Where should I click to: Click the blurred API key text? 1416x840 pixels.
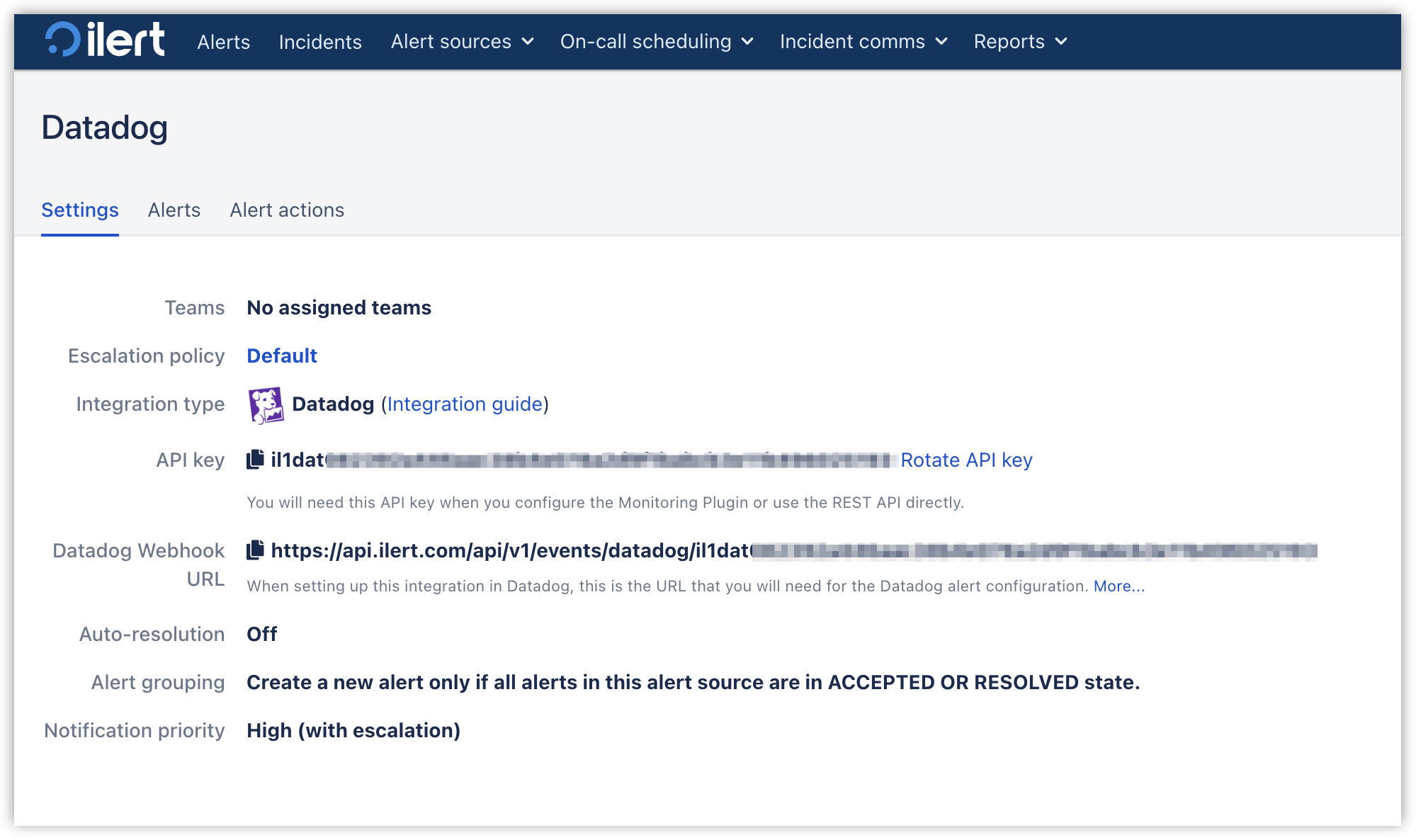581,460
